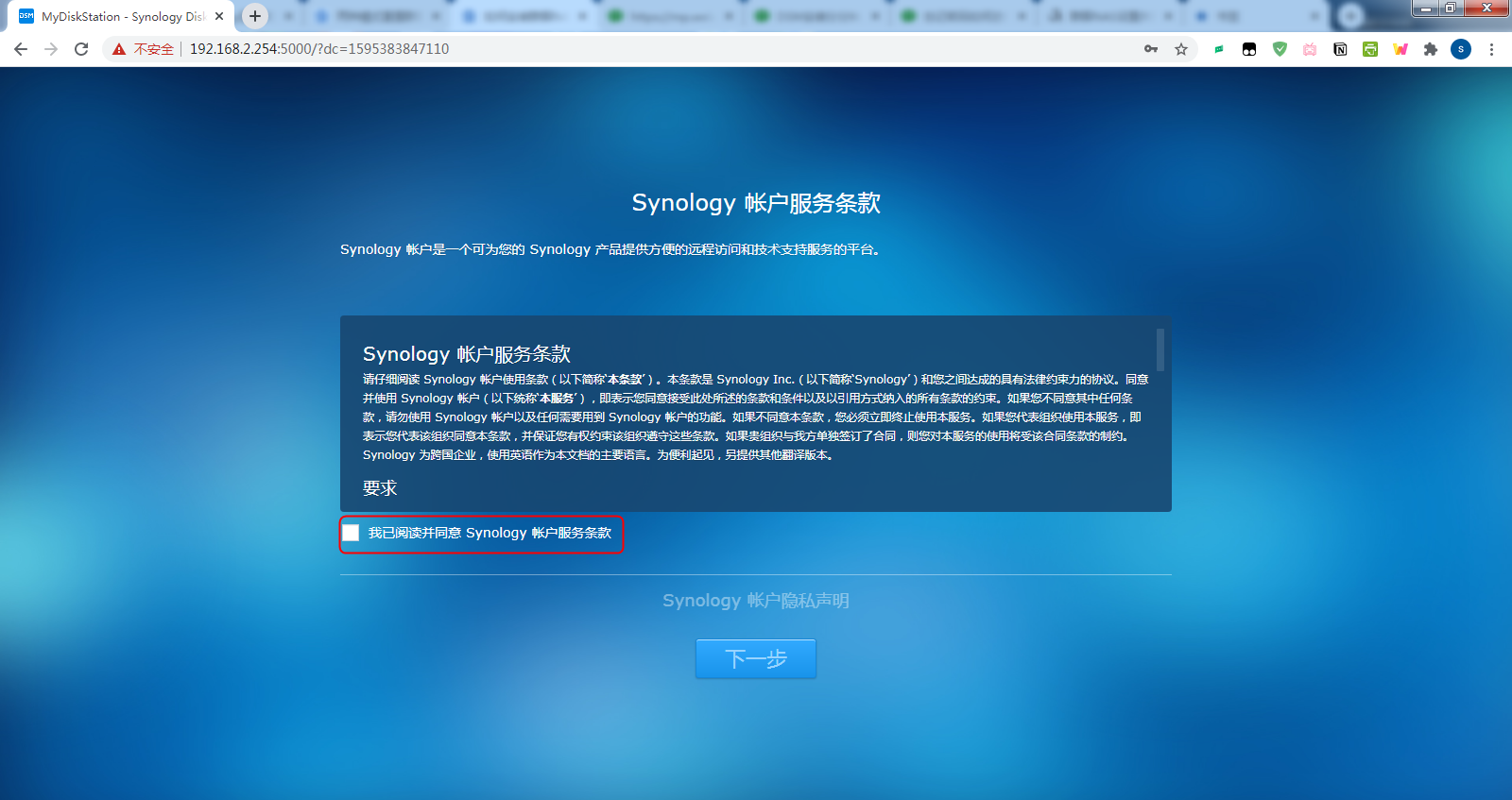This screenshot has height=800, width=1512.
Task: Click the terms text box scrollbar
Action: (1160, 349)
